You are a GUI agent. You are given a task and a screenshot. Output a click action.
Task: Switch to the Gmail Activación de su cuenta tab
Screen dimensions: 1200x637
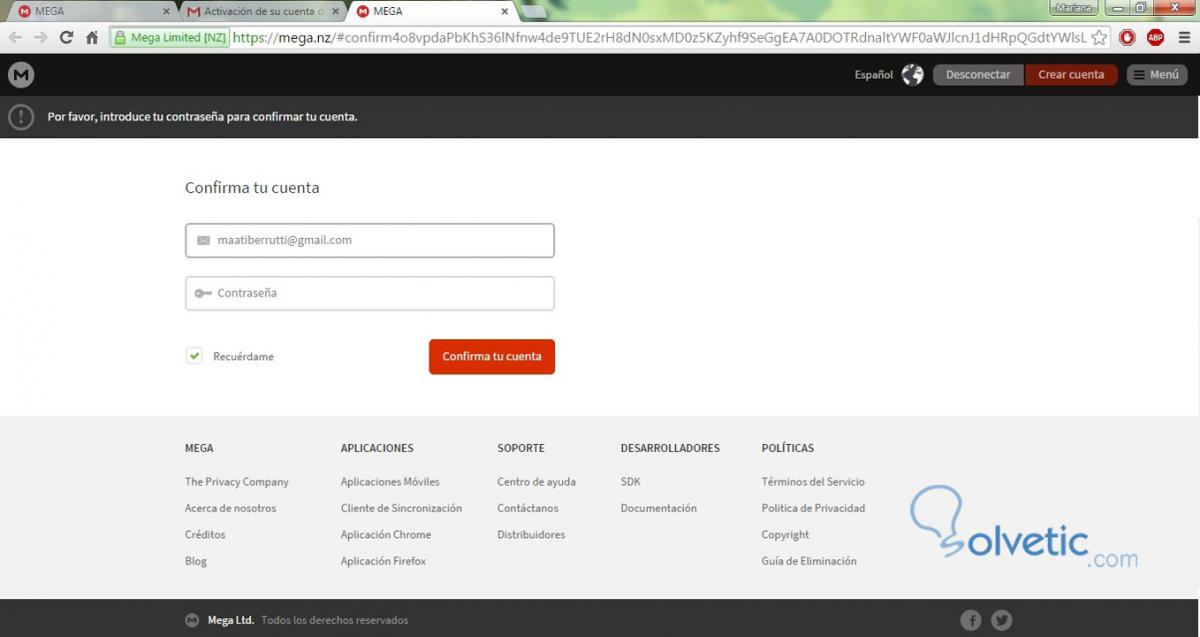pyautogui.click(x=262, y=12)
